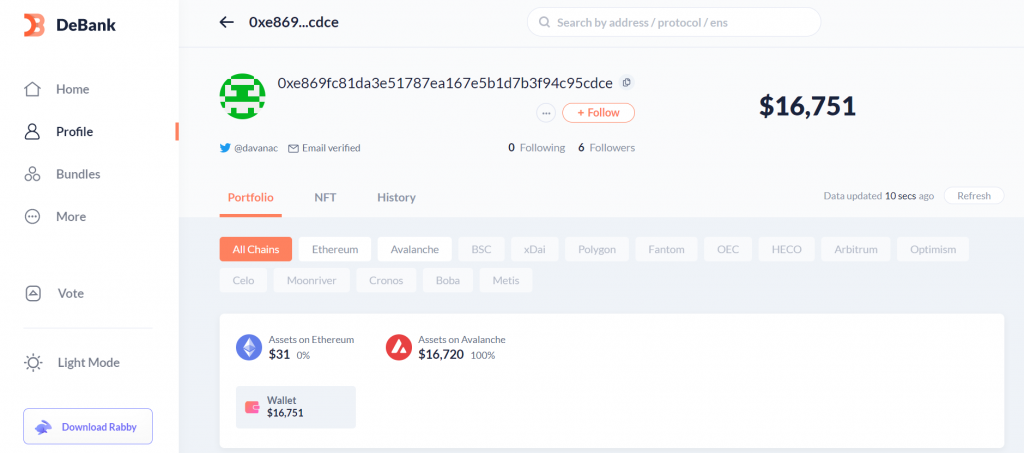Image resolution: width=1024 pixels, height=453 pixels.
Task: Click the green profile avatar
Action: click(x=242, y=94)
